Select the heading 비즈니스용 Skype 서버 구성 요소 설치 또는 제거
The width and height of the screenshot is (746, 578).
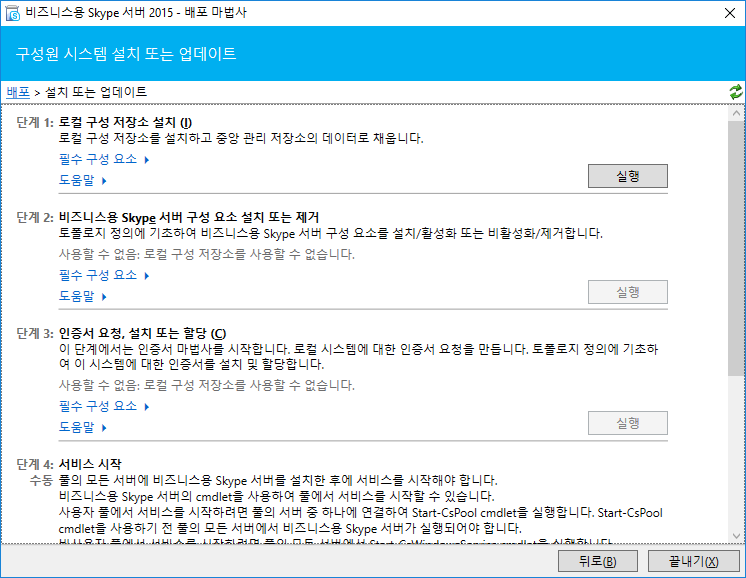point(189,217)
